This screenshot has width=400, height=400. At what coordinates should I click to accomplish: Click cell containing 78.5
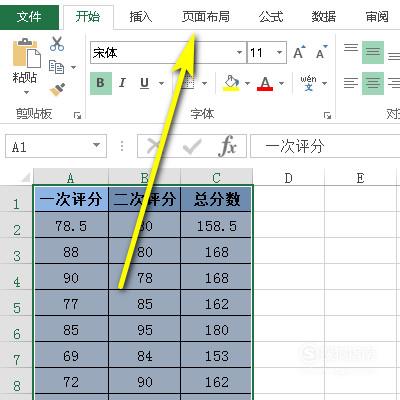71,226
